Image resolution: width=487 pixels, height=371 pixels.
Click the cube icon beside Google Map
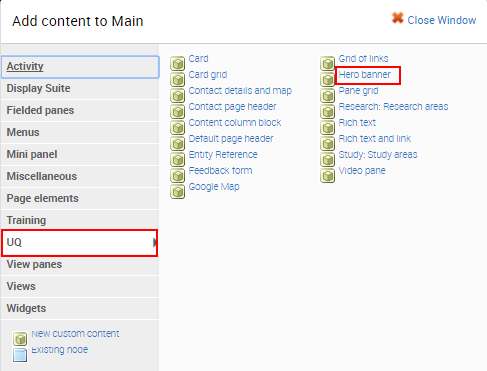point(177,191)
